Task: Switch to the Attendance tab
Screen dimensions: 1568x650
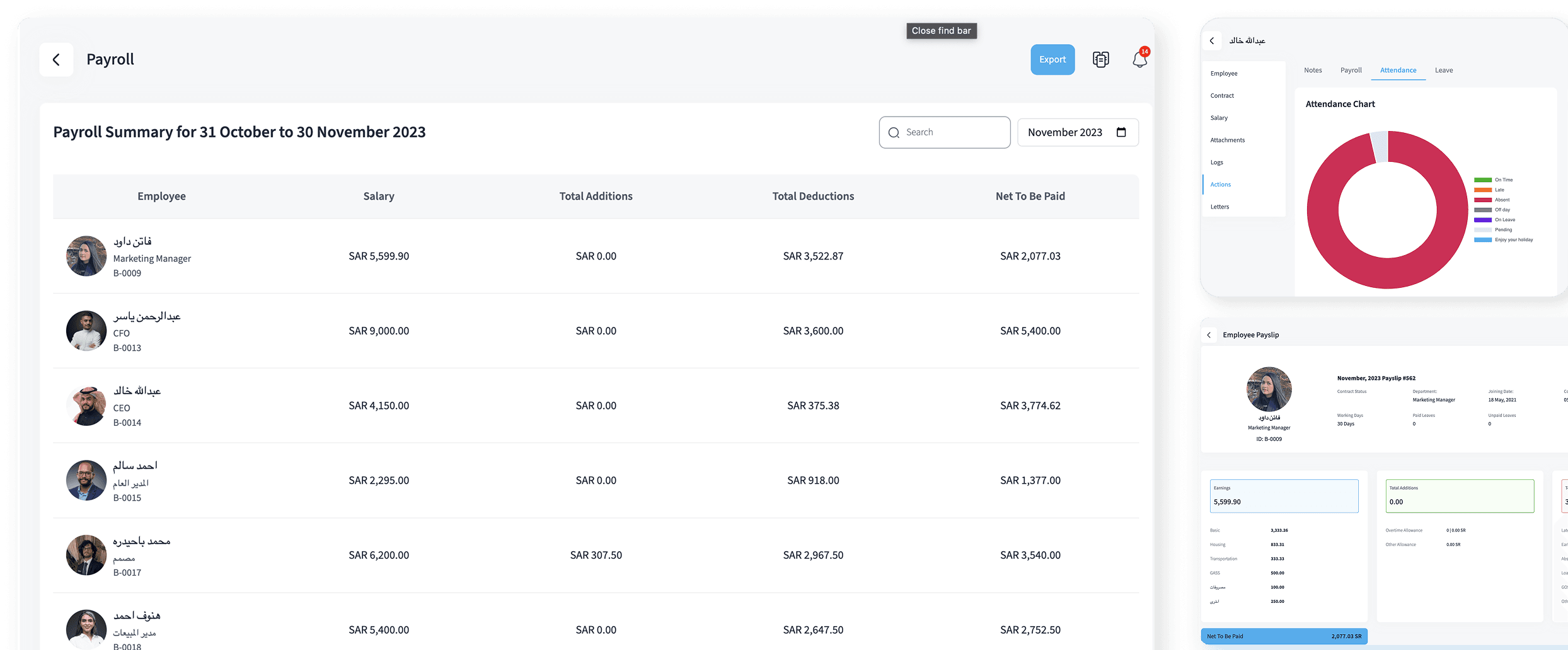Action: tap(1398, 71)
